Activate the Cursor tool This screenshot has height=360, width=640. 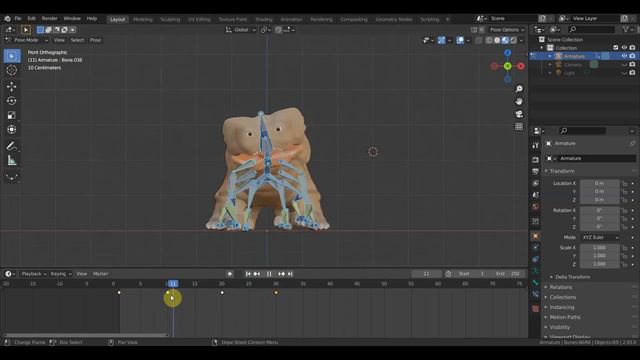tap(12, 70)
